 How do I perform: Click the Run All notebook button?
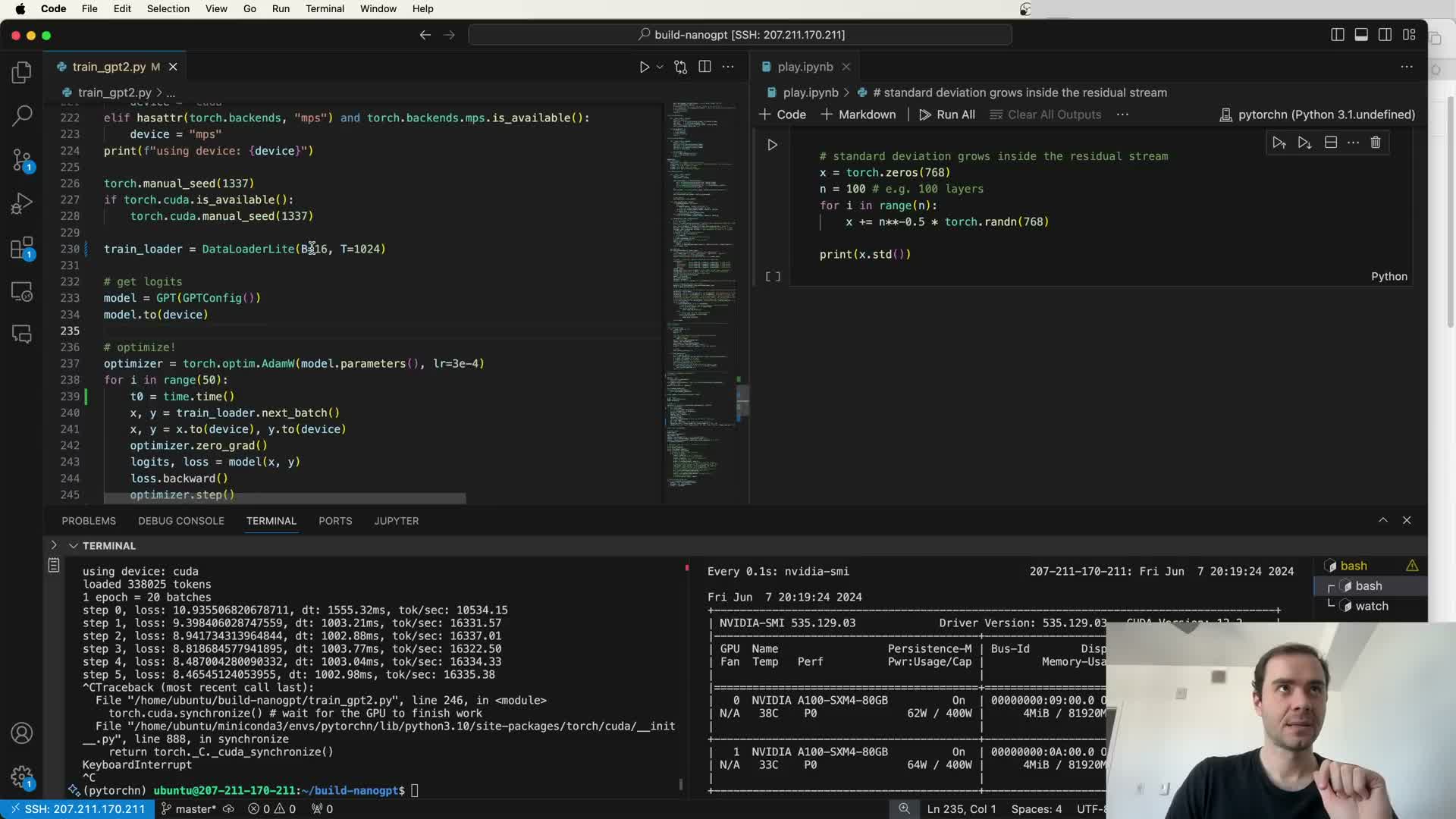946,115
